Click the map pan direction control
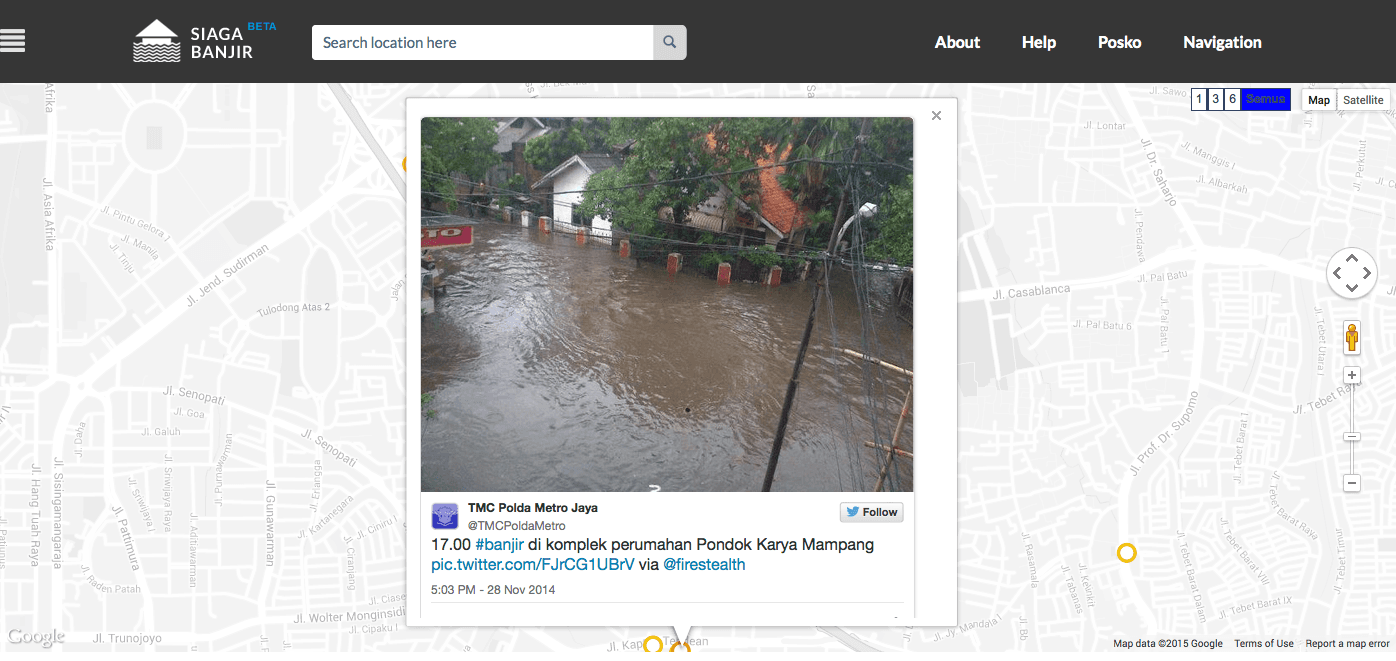Image resolution: width=1396 pixels, height=661 pixels. coord(1351,273)
